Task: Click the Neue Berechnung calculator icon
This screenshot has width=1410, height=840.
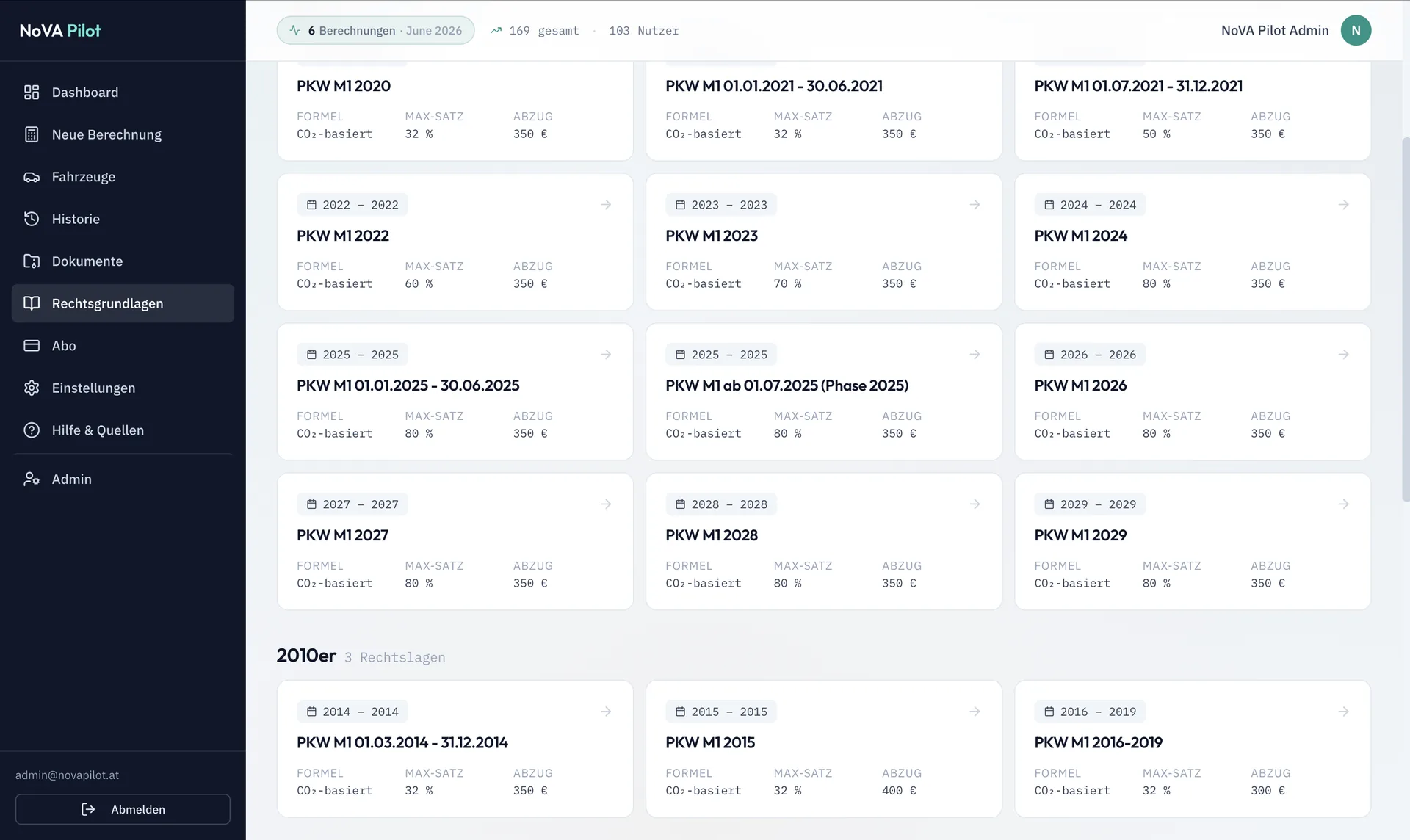Action: [x=32, y=134]
